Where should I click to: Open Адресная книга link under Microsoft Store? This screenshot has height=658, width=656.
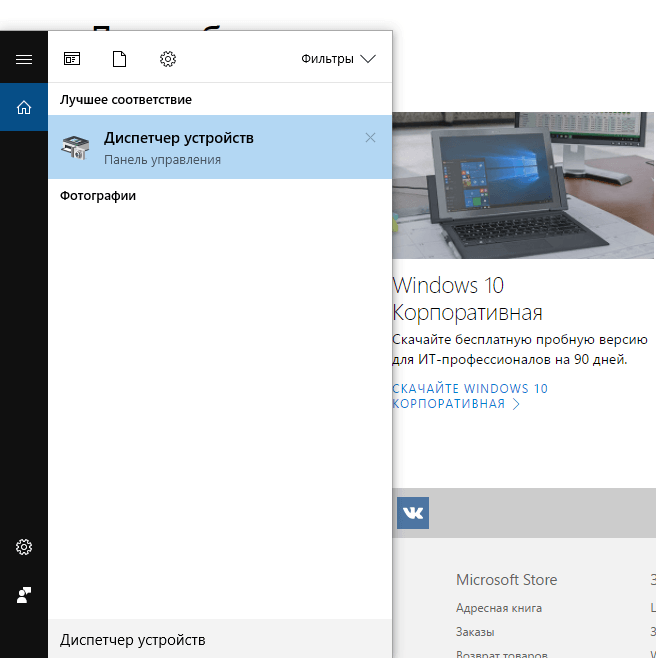tap(499, 608)
